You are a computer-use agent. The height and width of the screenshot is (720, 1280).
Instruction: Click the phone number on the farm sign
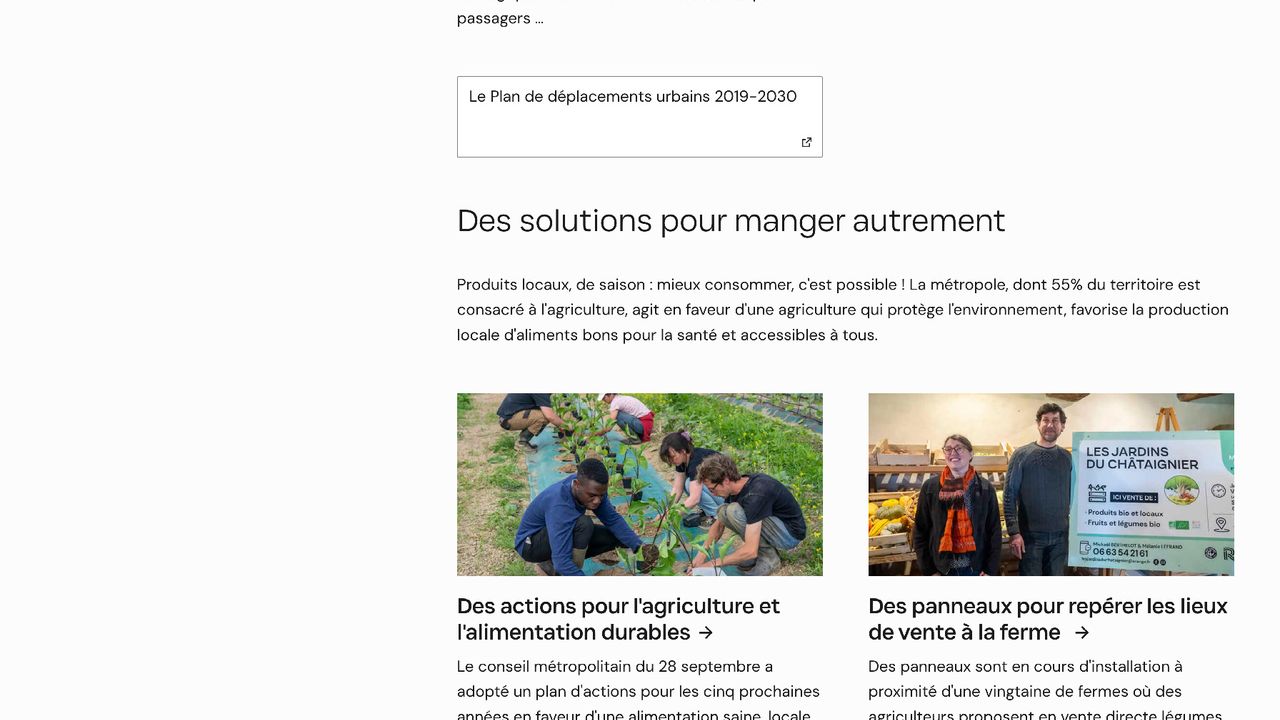point(1120,553)
